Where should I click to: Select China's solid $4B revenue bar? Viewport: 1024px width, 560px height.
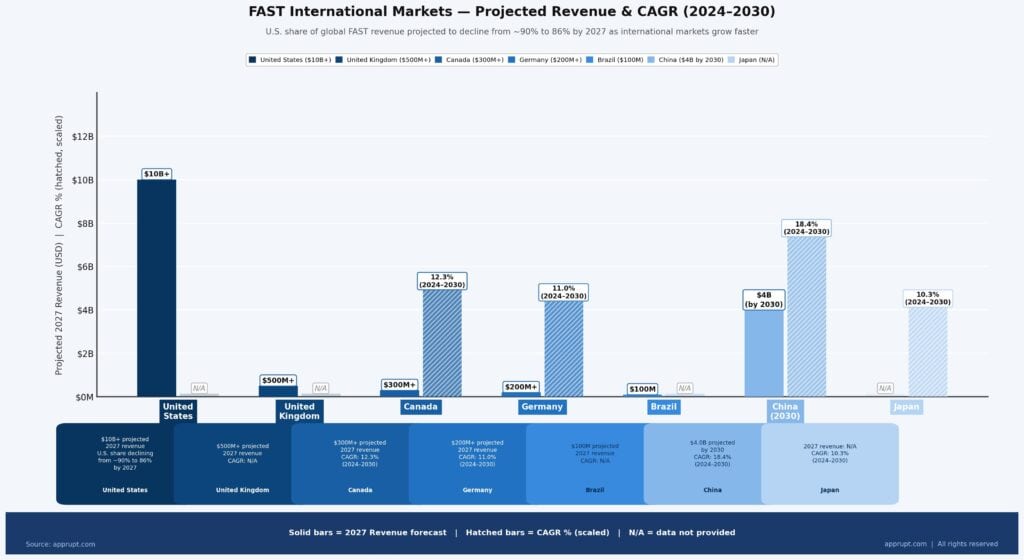tap(764, 353)
